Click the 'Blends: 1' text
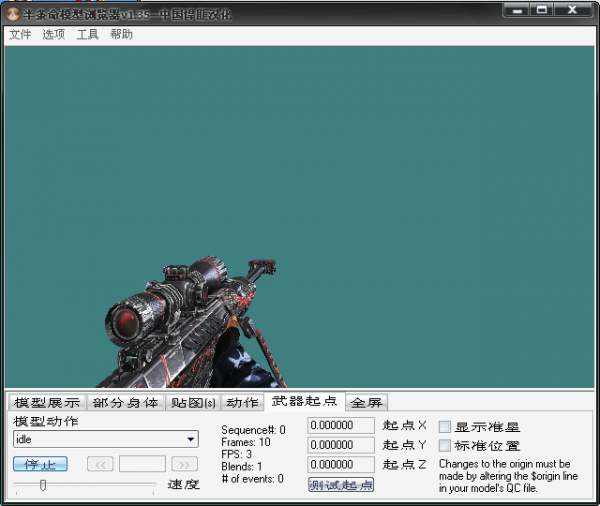The image size is (600, 506). tap(242, 467)
